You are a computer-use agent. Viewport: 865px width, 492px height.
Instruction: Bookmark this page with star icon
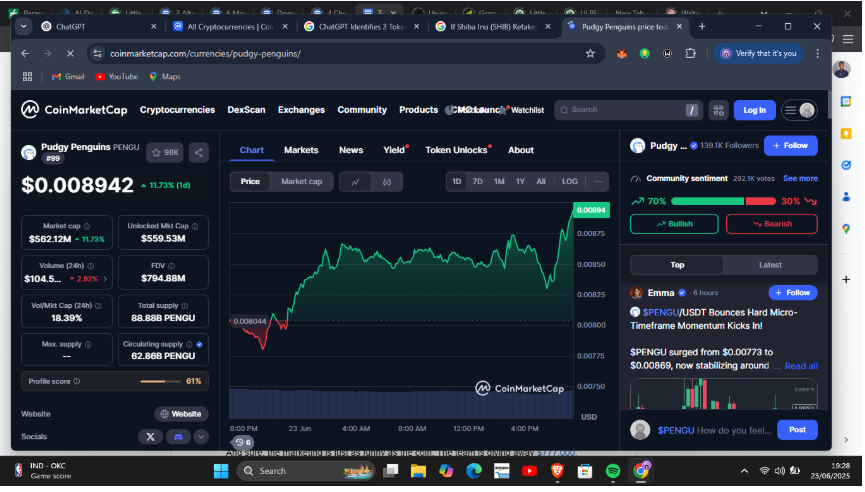click(590, 54)
